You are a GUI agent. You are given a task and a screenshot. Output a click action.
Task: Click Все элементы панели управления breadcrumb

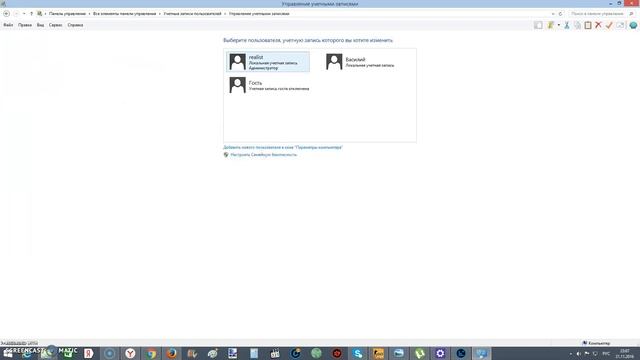pos(124,13)
